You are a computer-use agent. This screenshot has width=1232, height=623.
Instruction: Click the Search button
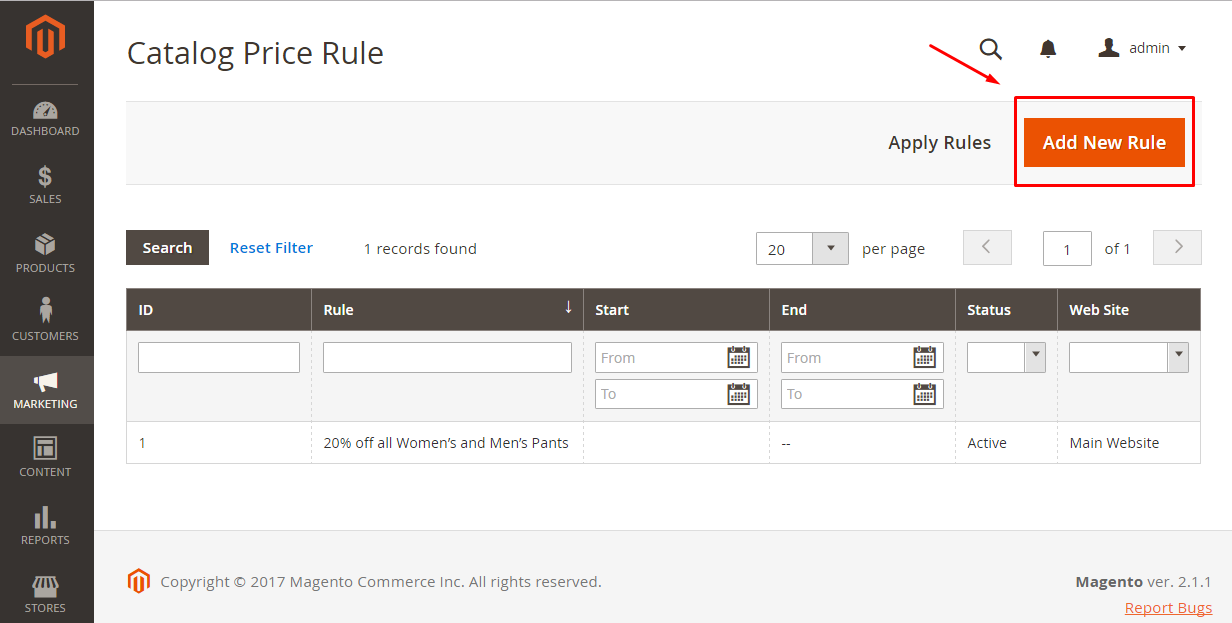pos(167,248)
